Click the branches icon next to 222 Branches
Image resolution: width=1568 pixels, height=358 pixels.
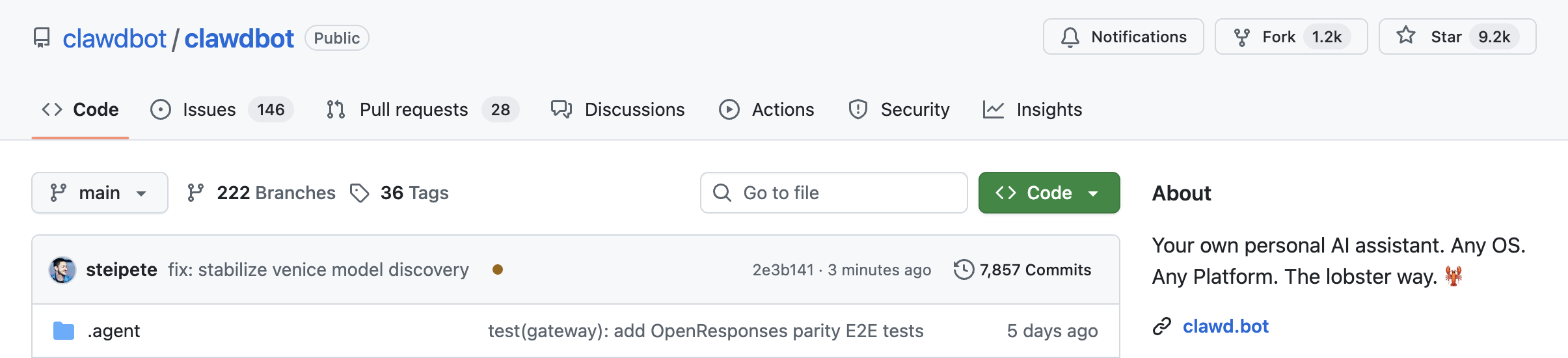[195, 193]
